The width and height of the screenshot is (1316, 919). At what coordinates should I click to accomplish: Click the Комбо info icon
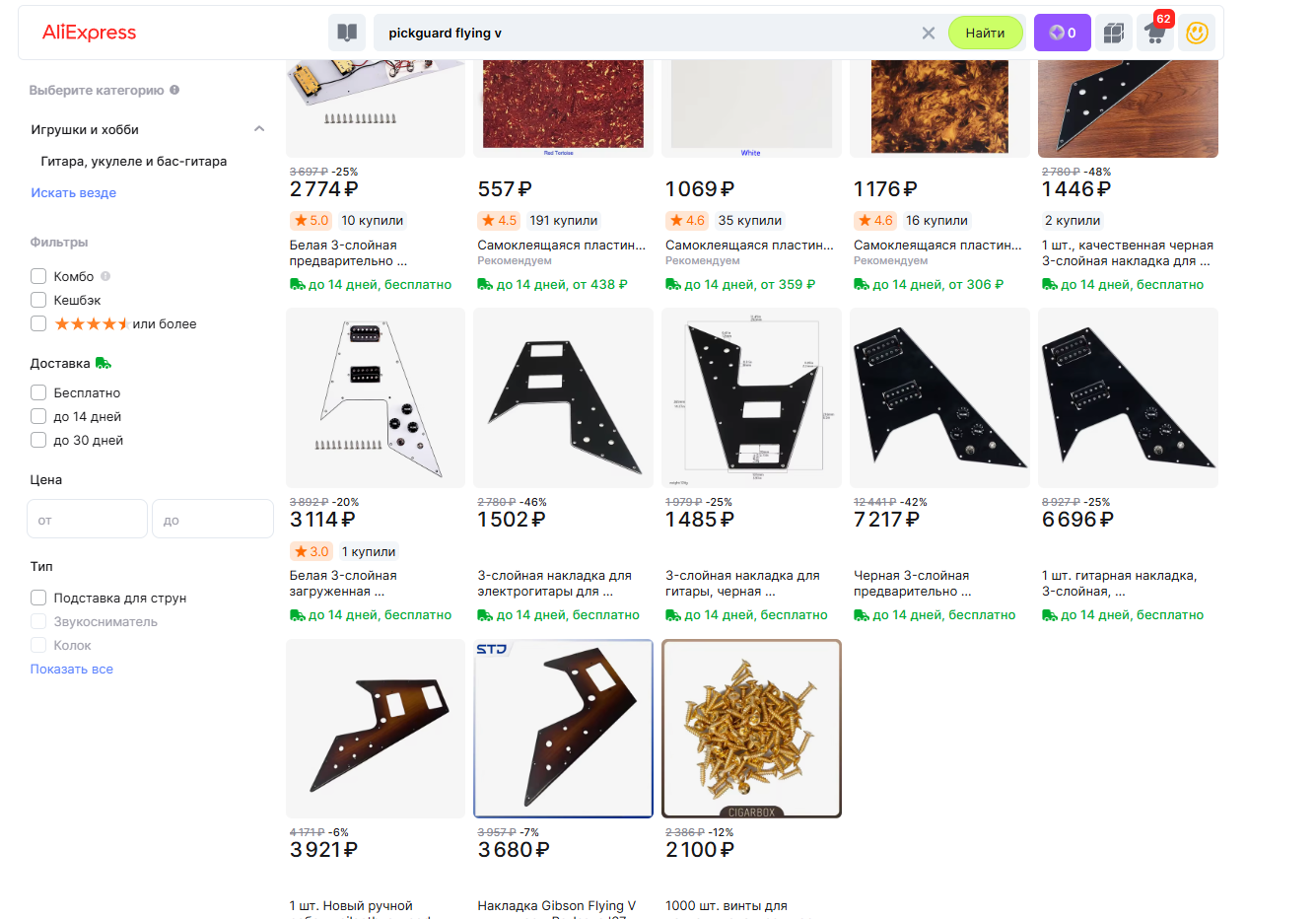pyautogui.click(x=105, y=276)
